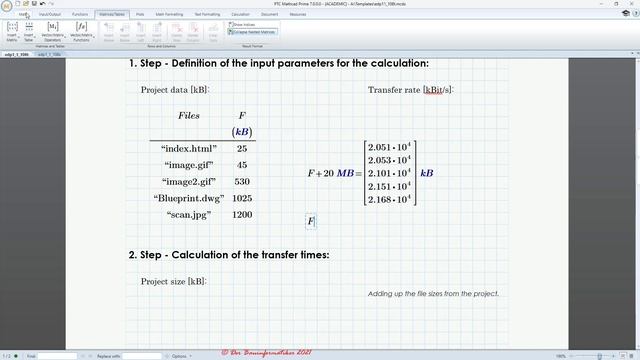The height and width of the screenshot is (360, 640).
Task: Click the "1. Step - Definition of the input parameters" heading
Action: tap(279, 63)
